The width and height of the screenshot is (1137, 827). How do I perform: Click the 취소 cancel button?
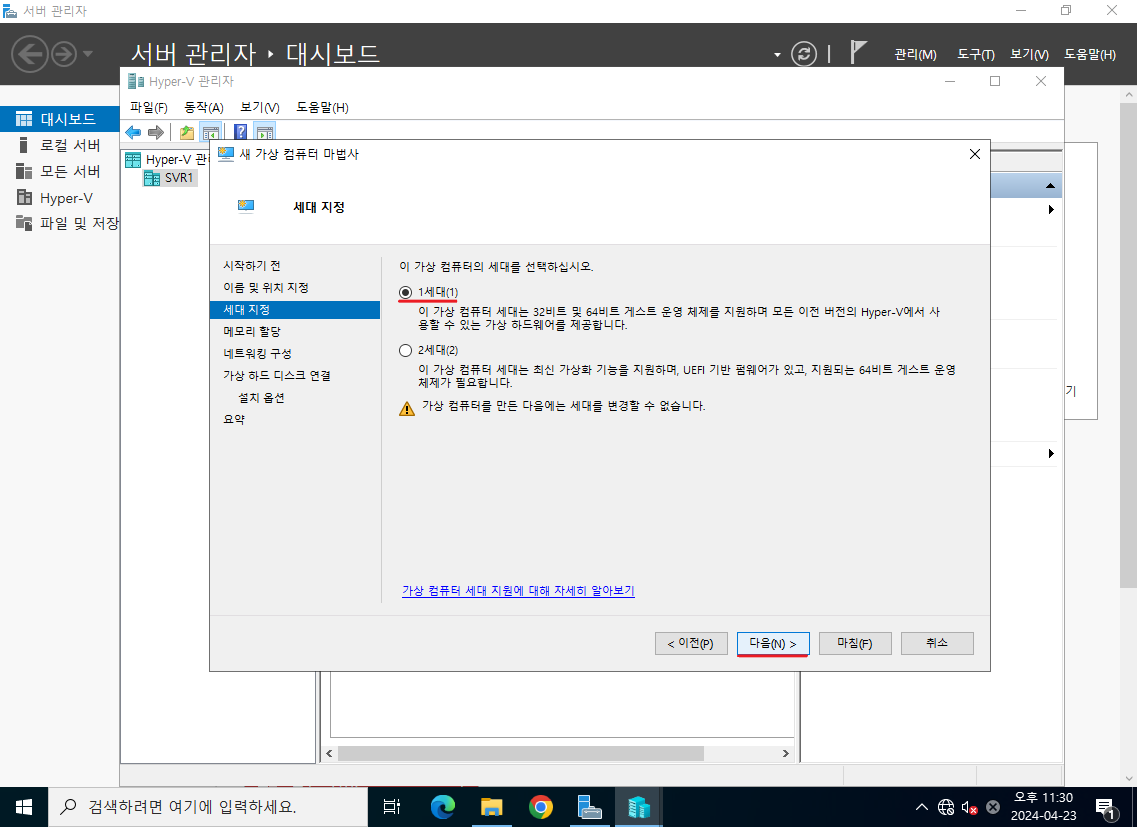(x=937, y=643)
